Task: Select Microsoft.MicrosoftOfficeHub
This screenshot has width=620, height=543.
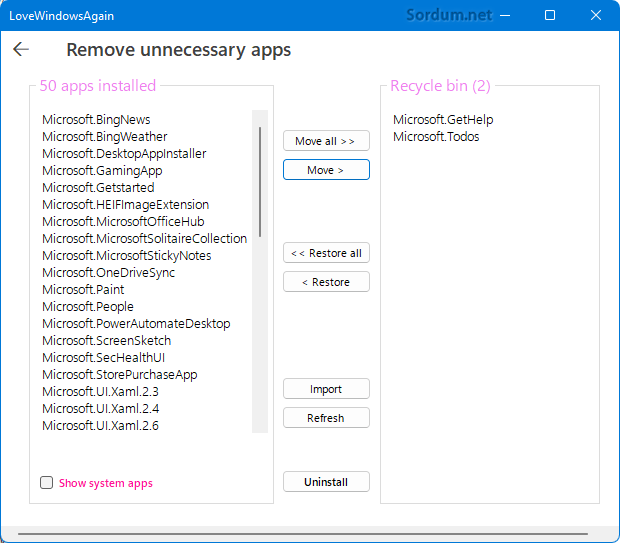Action: point(123,221)
